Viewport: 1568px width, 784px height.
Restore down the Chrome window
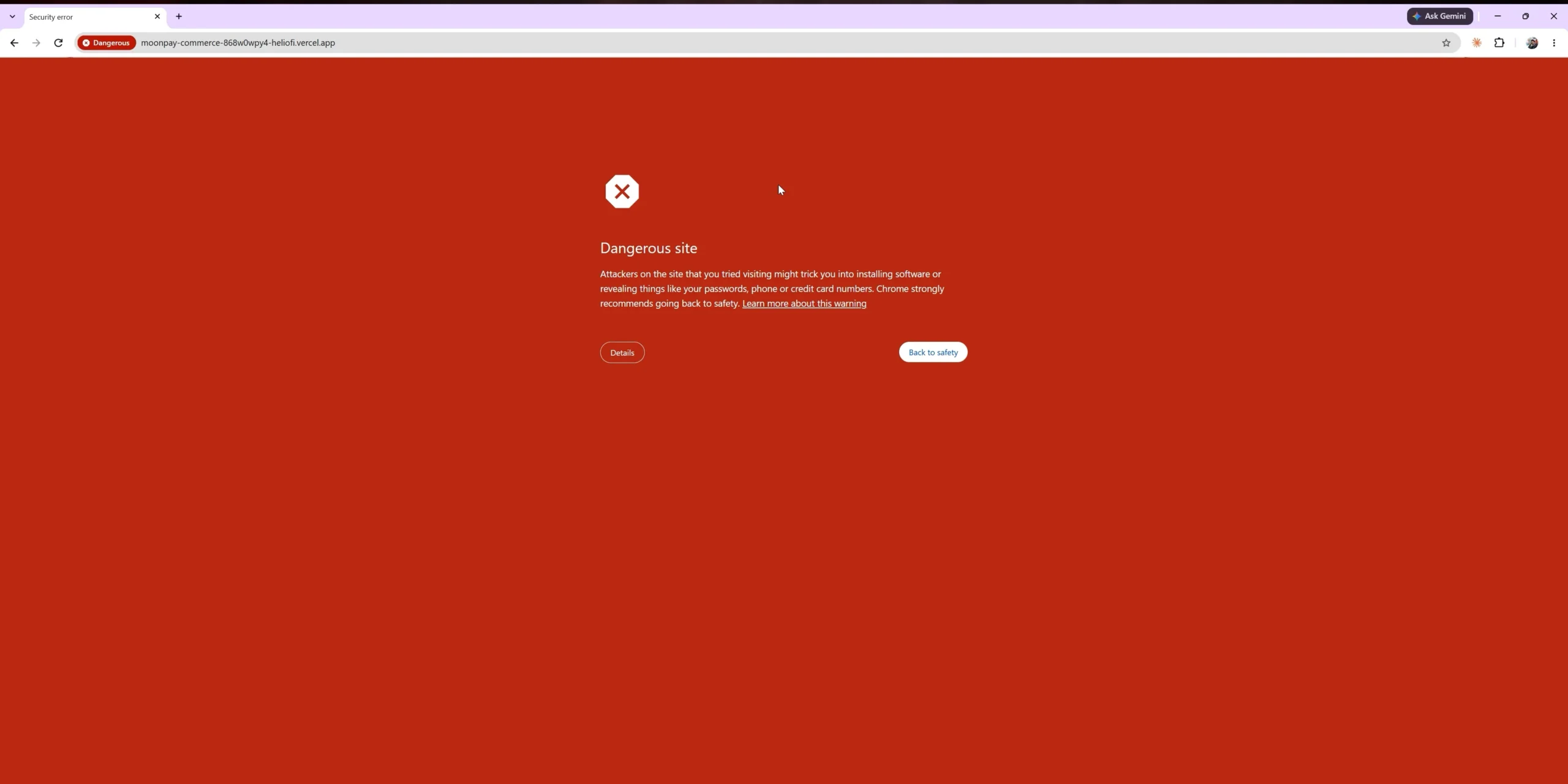point(1526,17)
